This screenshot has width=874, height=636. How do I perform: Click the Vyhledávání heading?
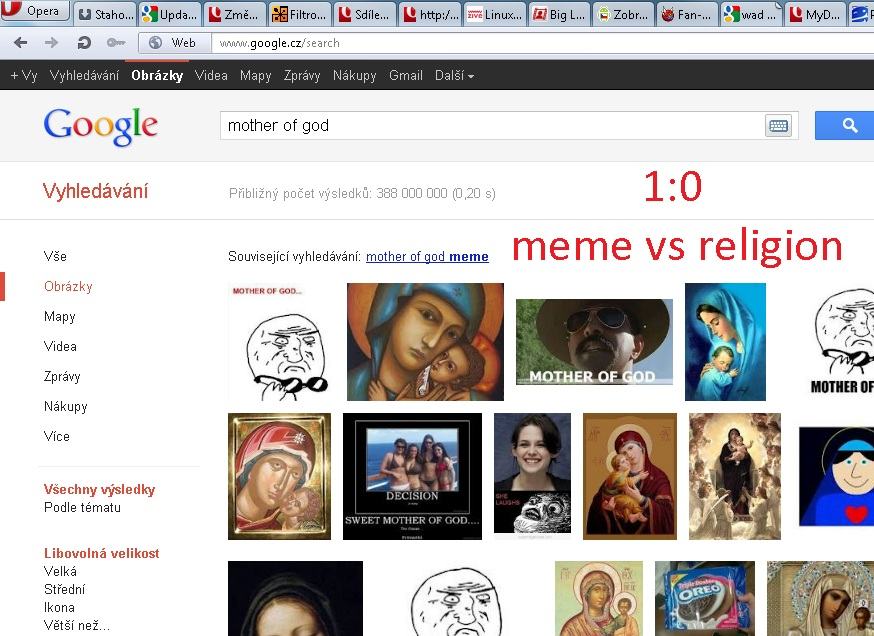coord(95,191)
